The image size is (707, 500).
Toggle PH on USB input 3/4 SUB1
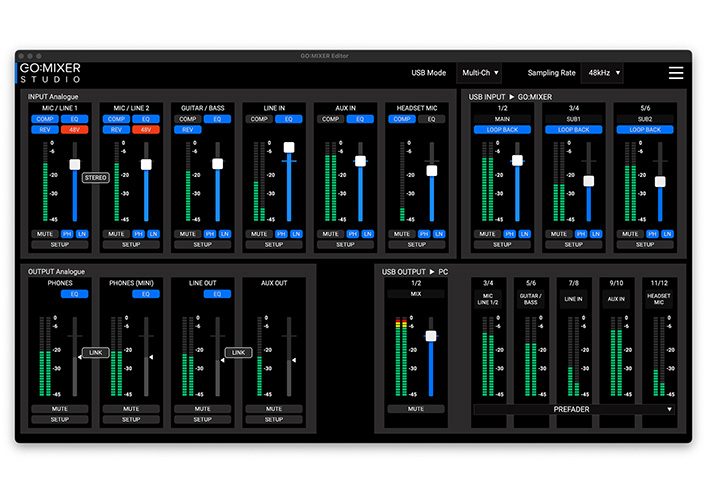tap(581, 234)
